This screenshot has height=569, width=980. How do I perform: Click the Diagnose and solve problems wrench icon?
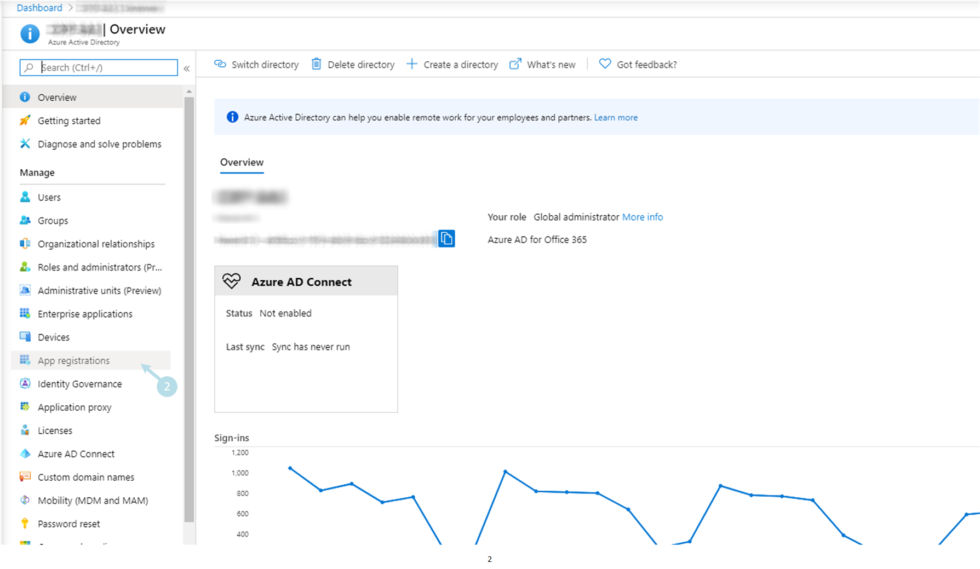pos(25,143)
